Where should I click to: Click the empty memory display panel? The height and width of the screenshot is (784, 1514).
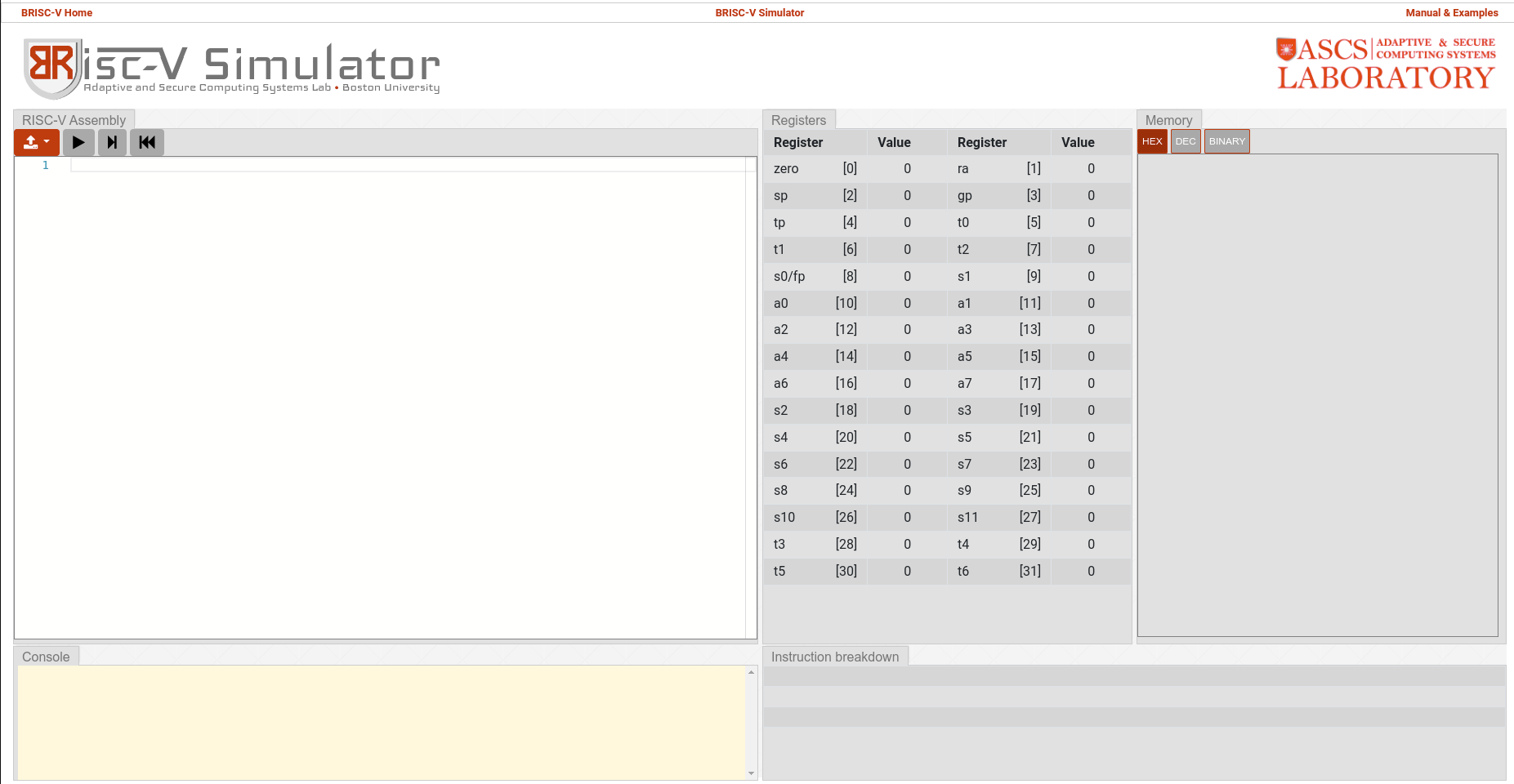click(1317, 395)
